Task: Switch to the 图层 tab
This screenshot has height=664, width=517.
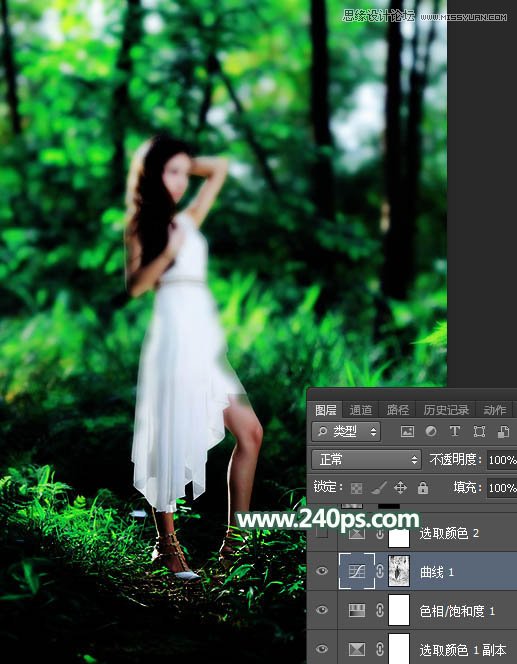Action: [x=326, y=410]
